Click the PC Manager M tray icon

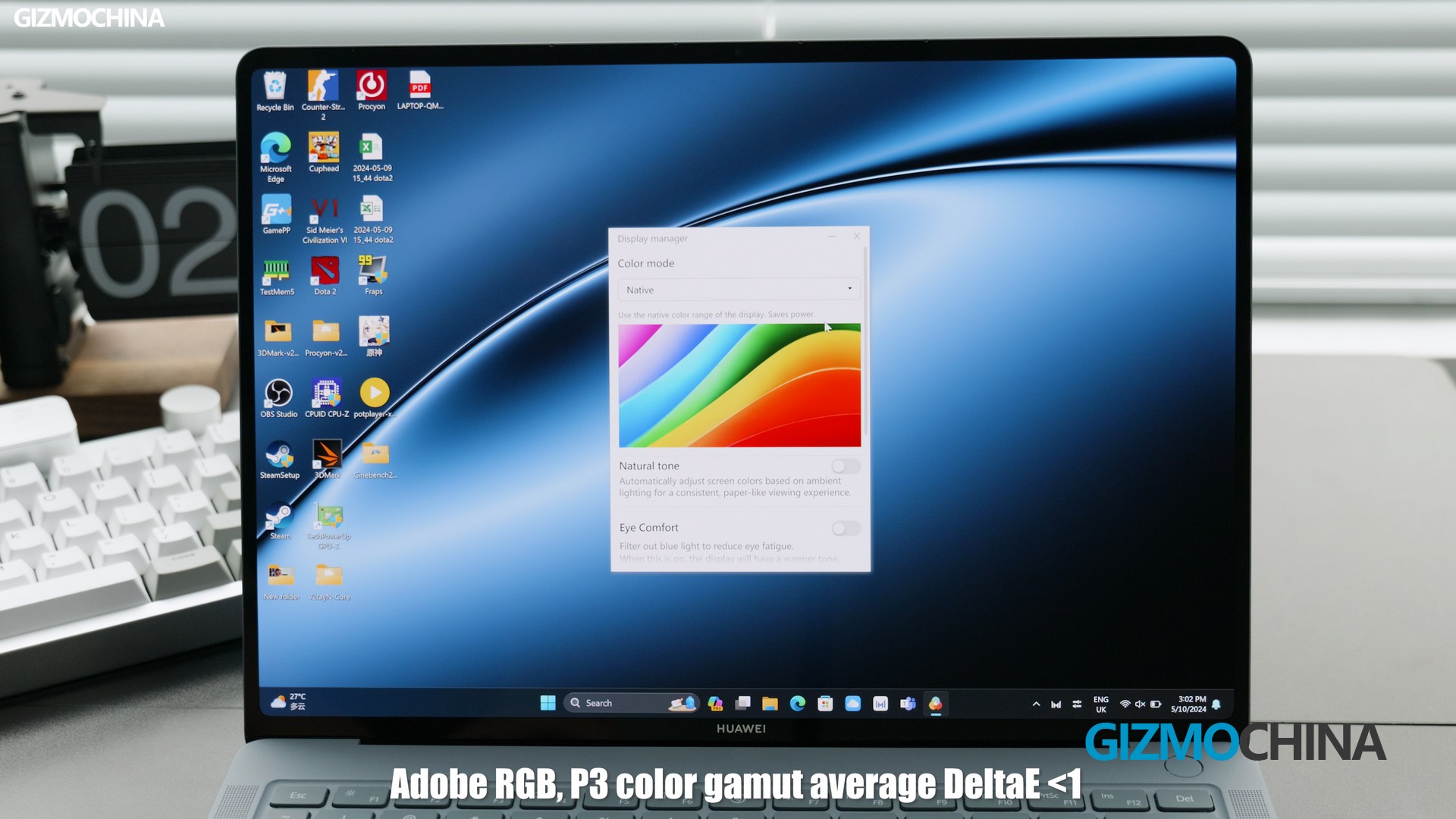point(1056,704)
